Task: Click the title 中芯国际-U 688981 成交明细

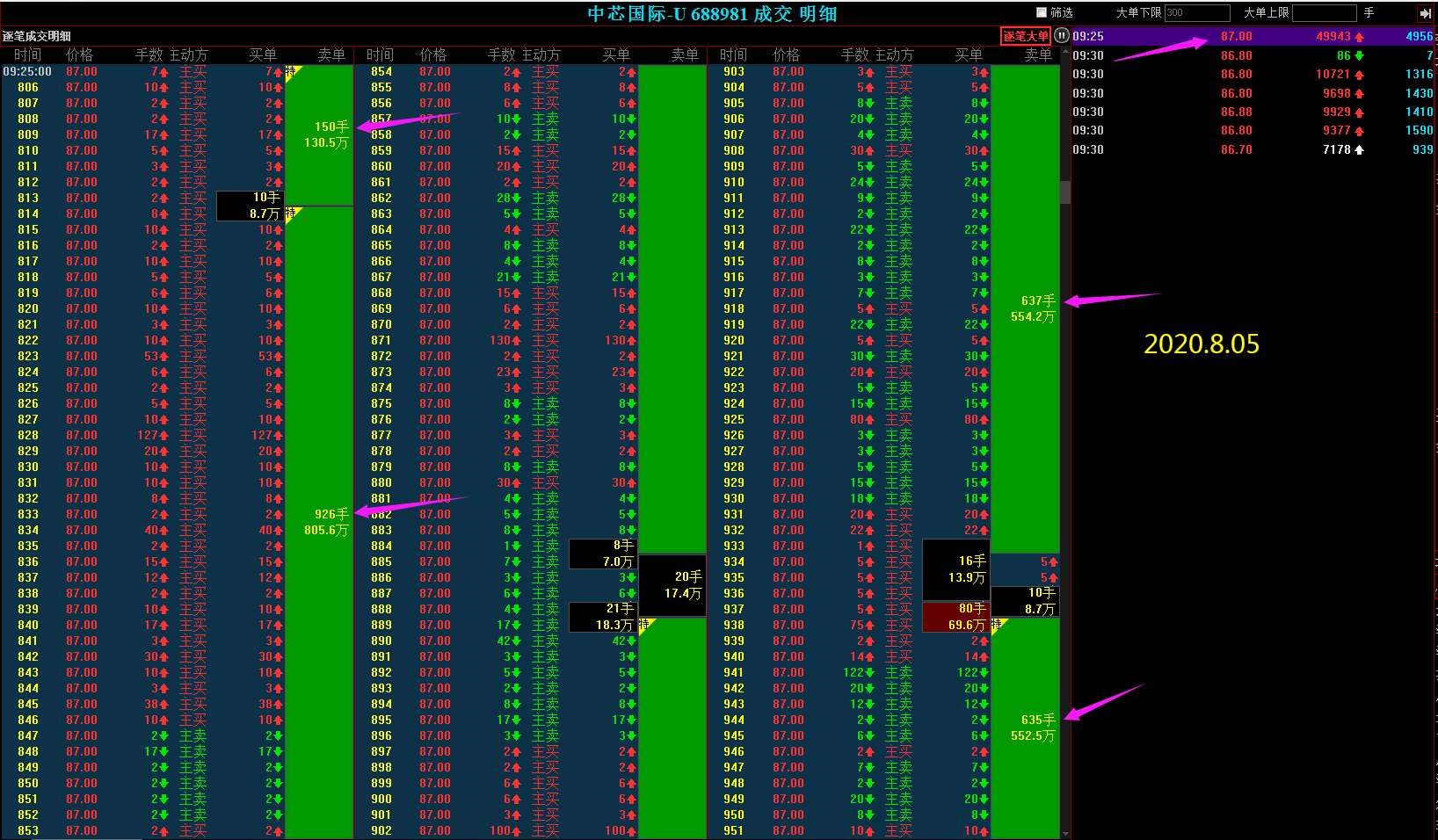Action: click(x=712, y=14)
